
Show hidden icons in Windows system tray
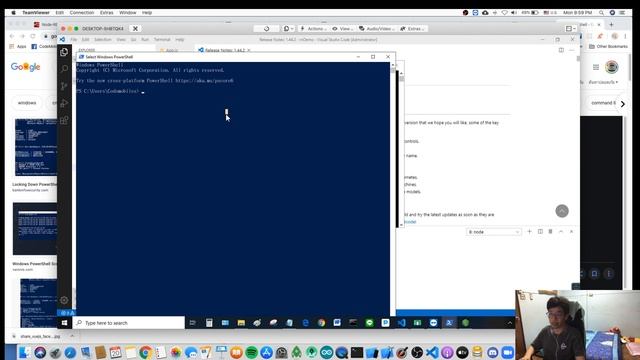(510, 323)
